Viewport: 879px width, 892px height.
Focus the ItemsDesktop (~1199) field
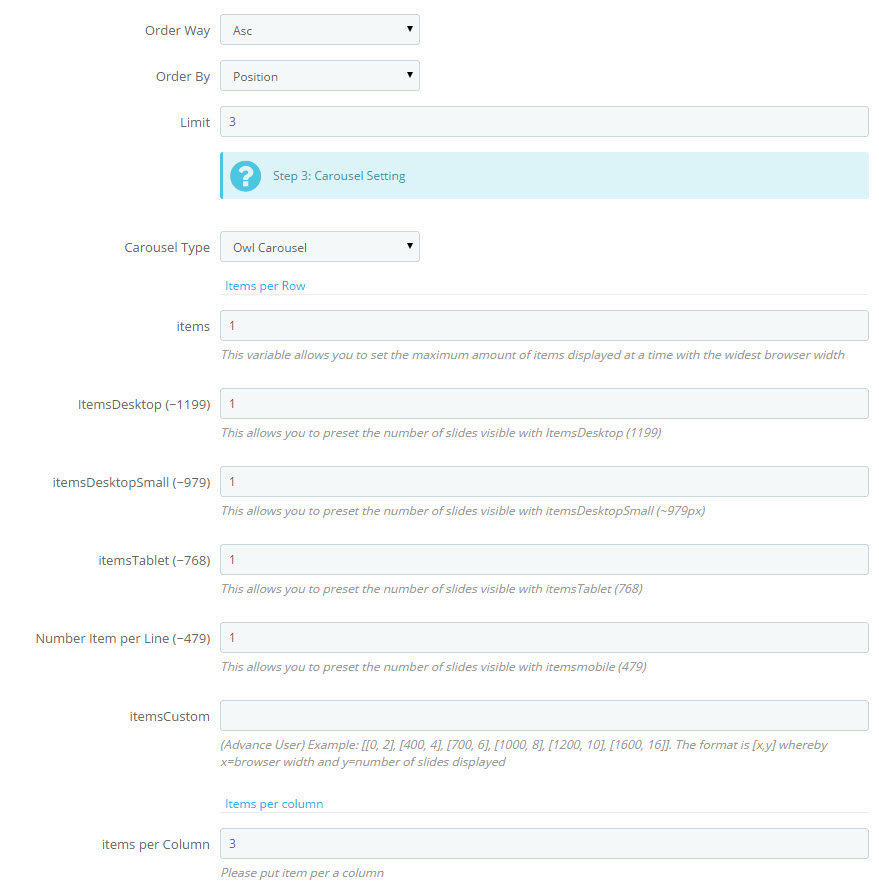click(544, 404)
